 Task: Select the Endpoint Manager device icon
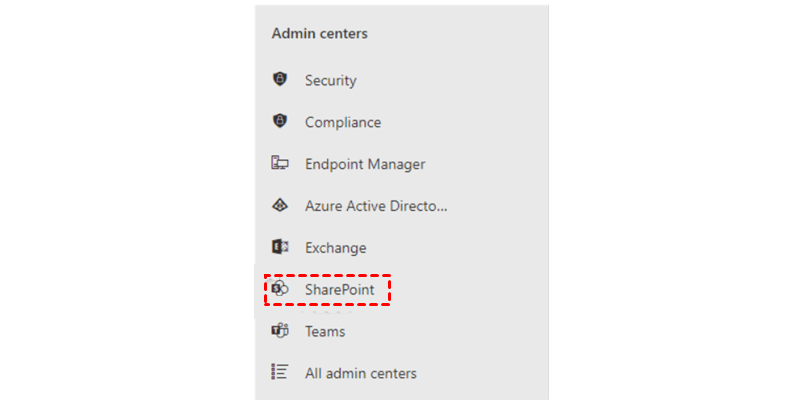pyautogui.click(x=280, y=163)
